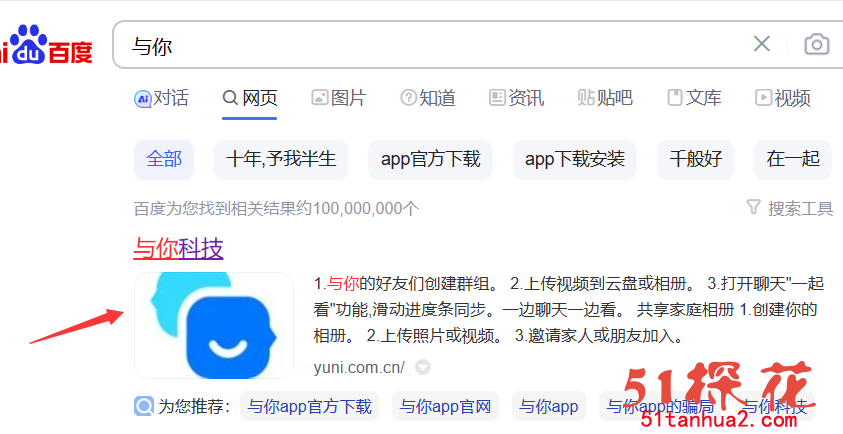843x434 pixels.
Task: Switch to the AI 对话 tab
Action: 161,98
